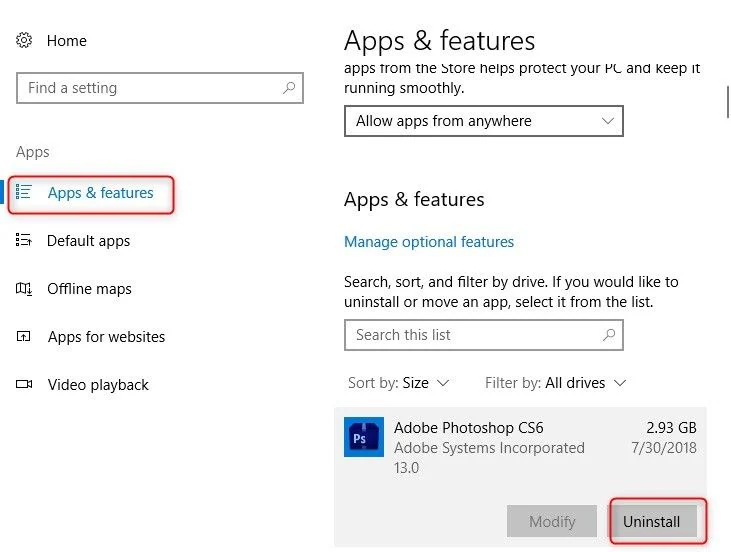Click the Apps & features list icon
This screenshot has height=552, width=731.
[x=25, y=192]
